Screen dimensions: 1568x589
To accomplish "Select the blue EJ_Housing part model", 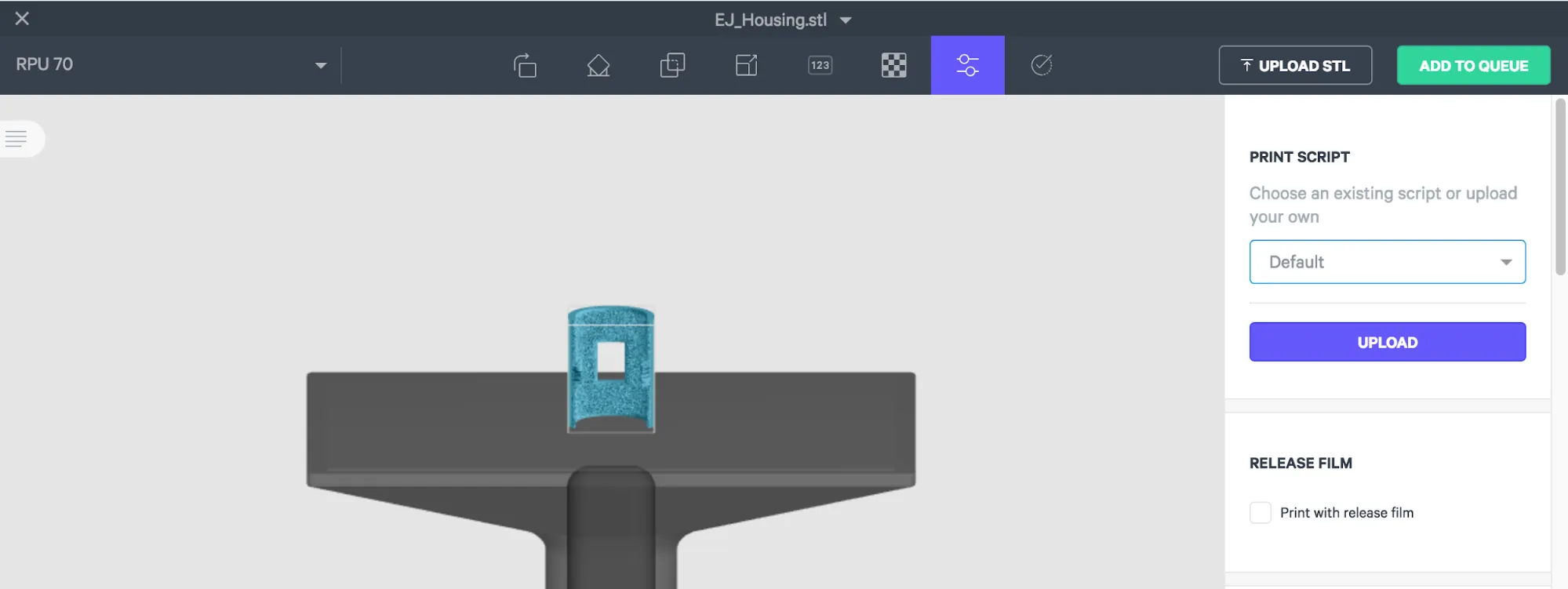I will pos(611,369).
